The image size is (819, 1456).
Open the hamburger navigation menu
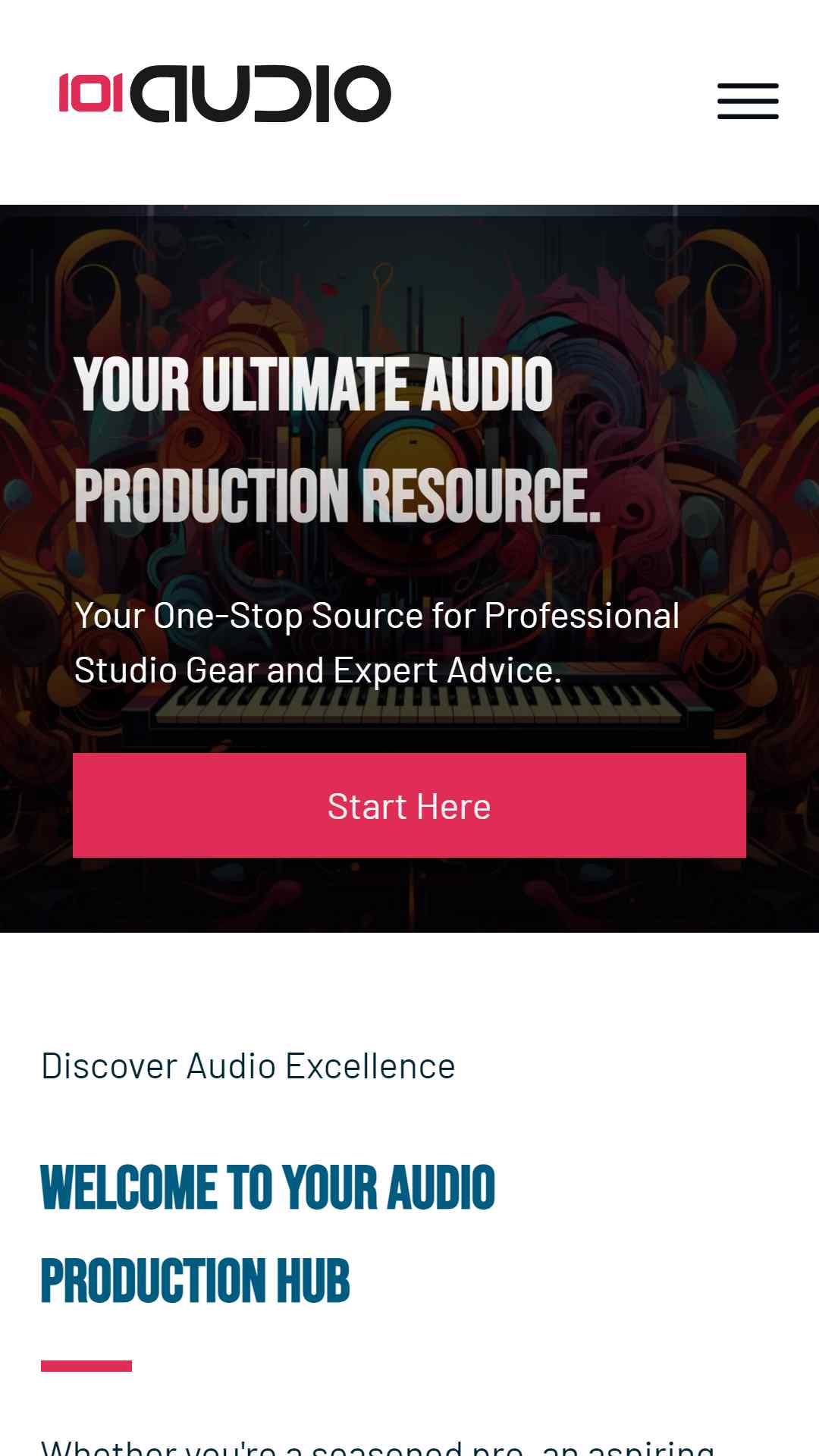pos(748,101)
